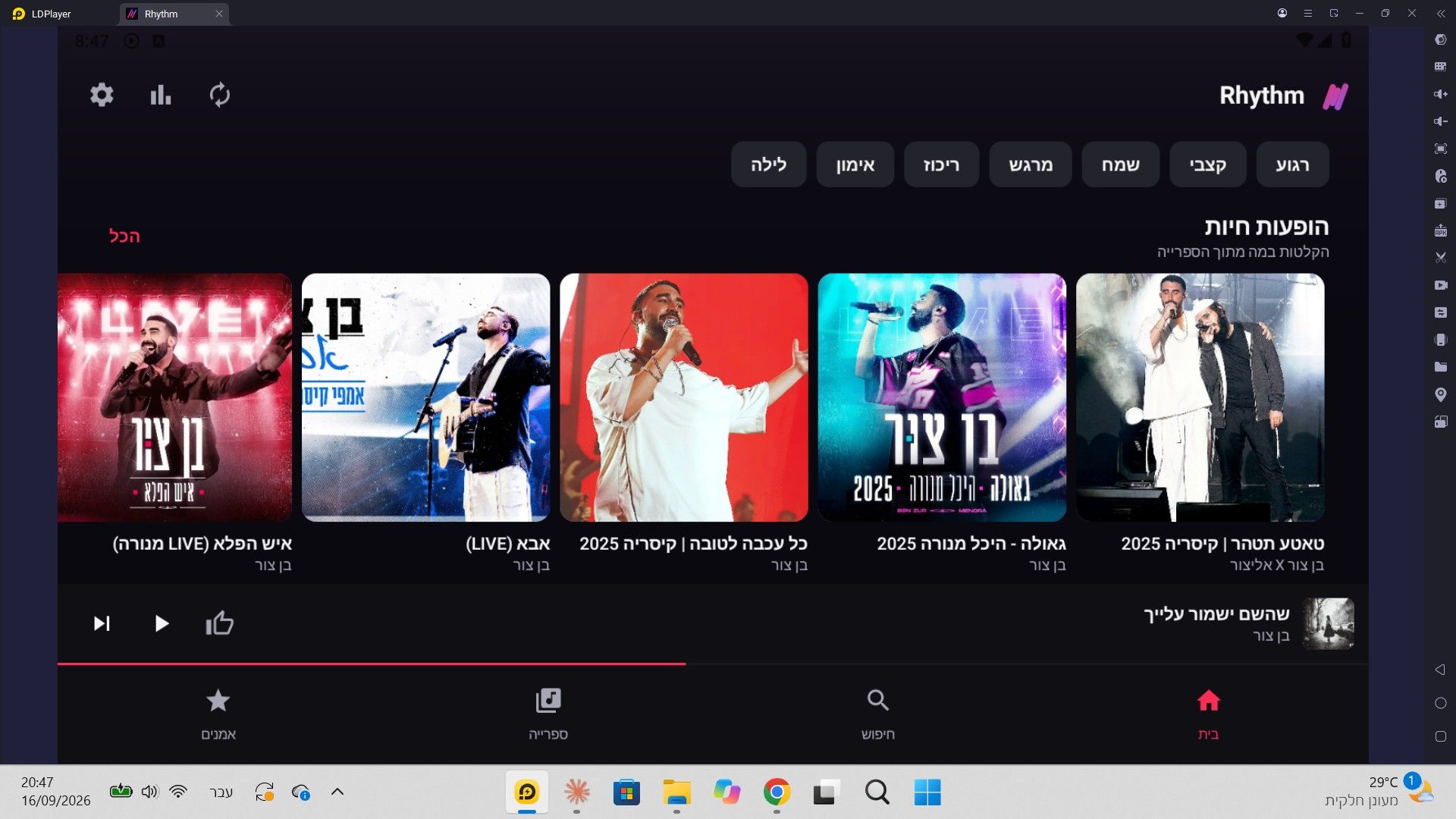Open File Explorer from the taskbar
Screen dimensions: 1456x819
pos(676,792)
